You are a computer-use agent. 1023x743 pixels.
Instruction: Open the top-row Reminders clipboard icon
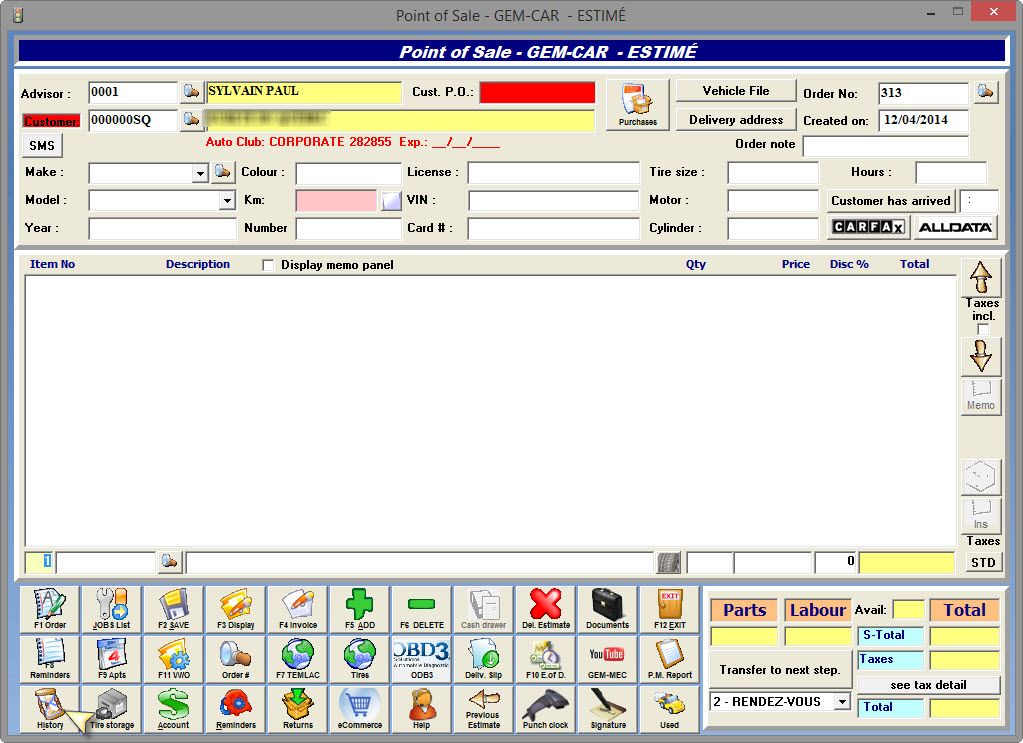[50, 659]
